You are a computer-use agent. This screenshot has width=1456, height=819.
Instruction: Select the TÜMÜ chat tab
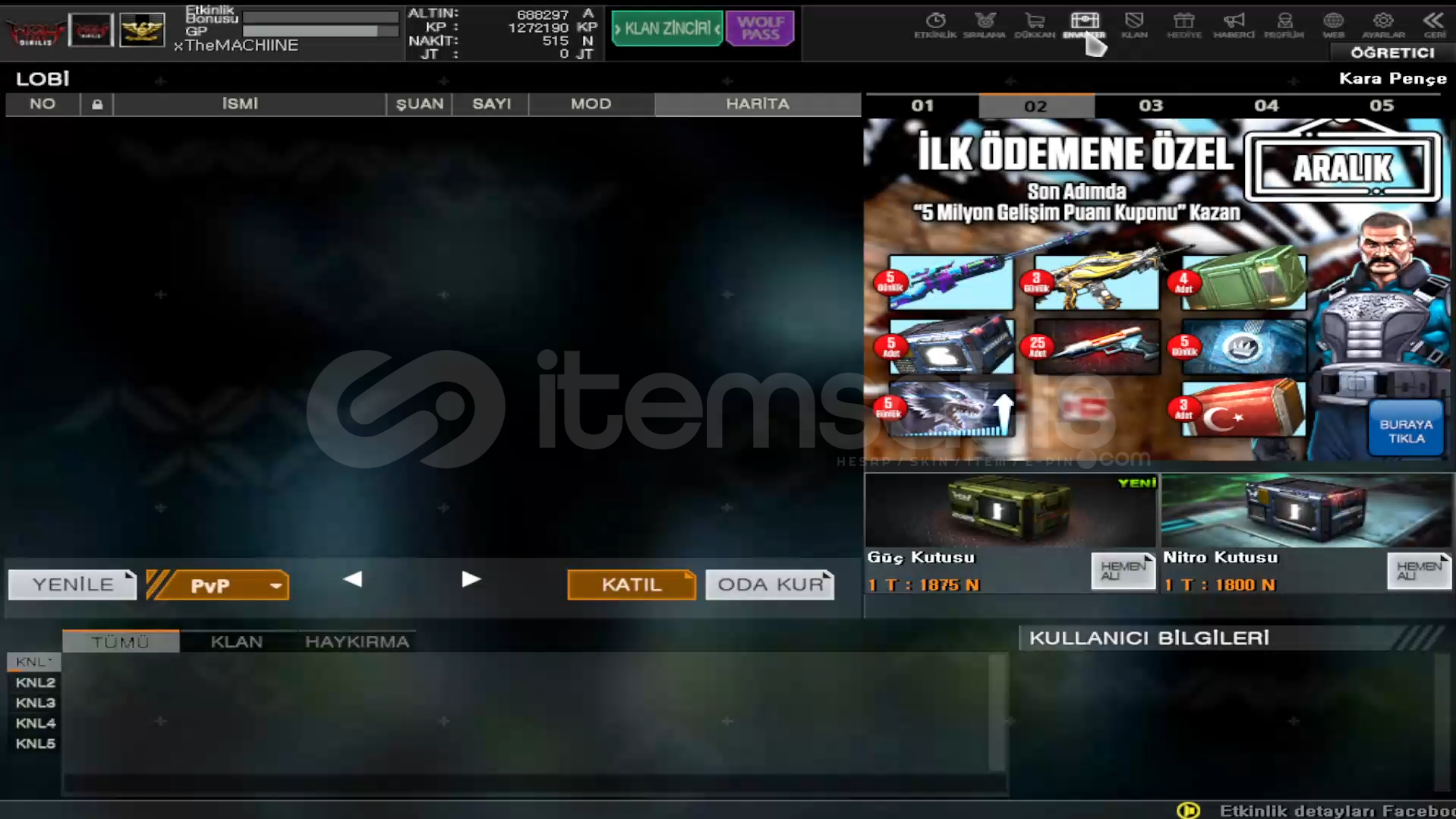(x=121, y=641)
